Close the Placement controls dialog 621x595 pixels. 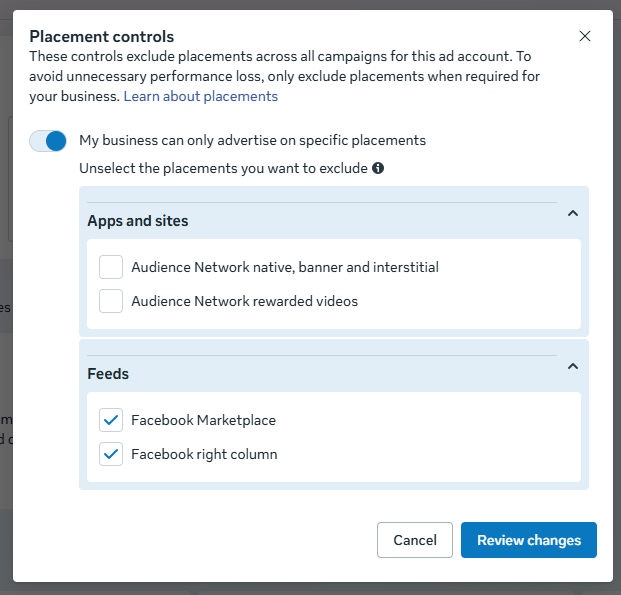[585, 37]
